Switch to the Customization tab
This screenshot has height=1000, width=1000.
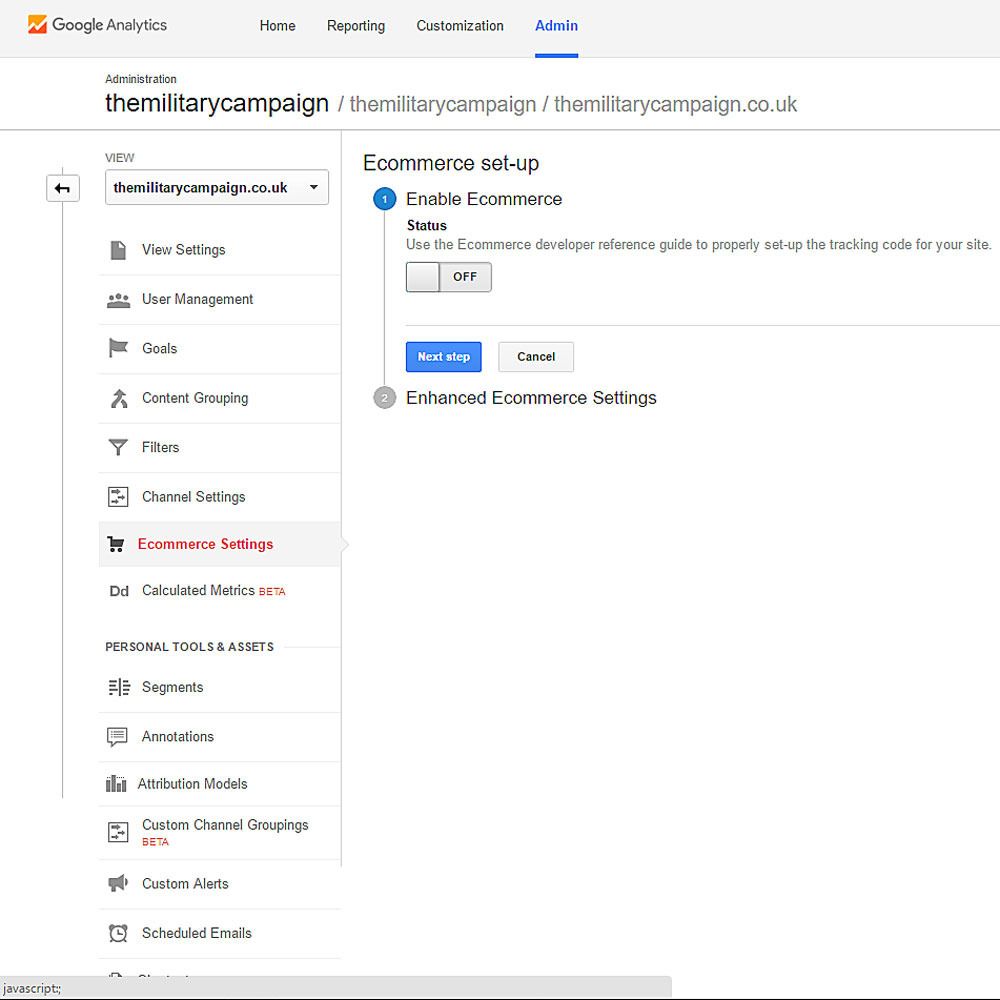tap(460, 26)
